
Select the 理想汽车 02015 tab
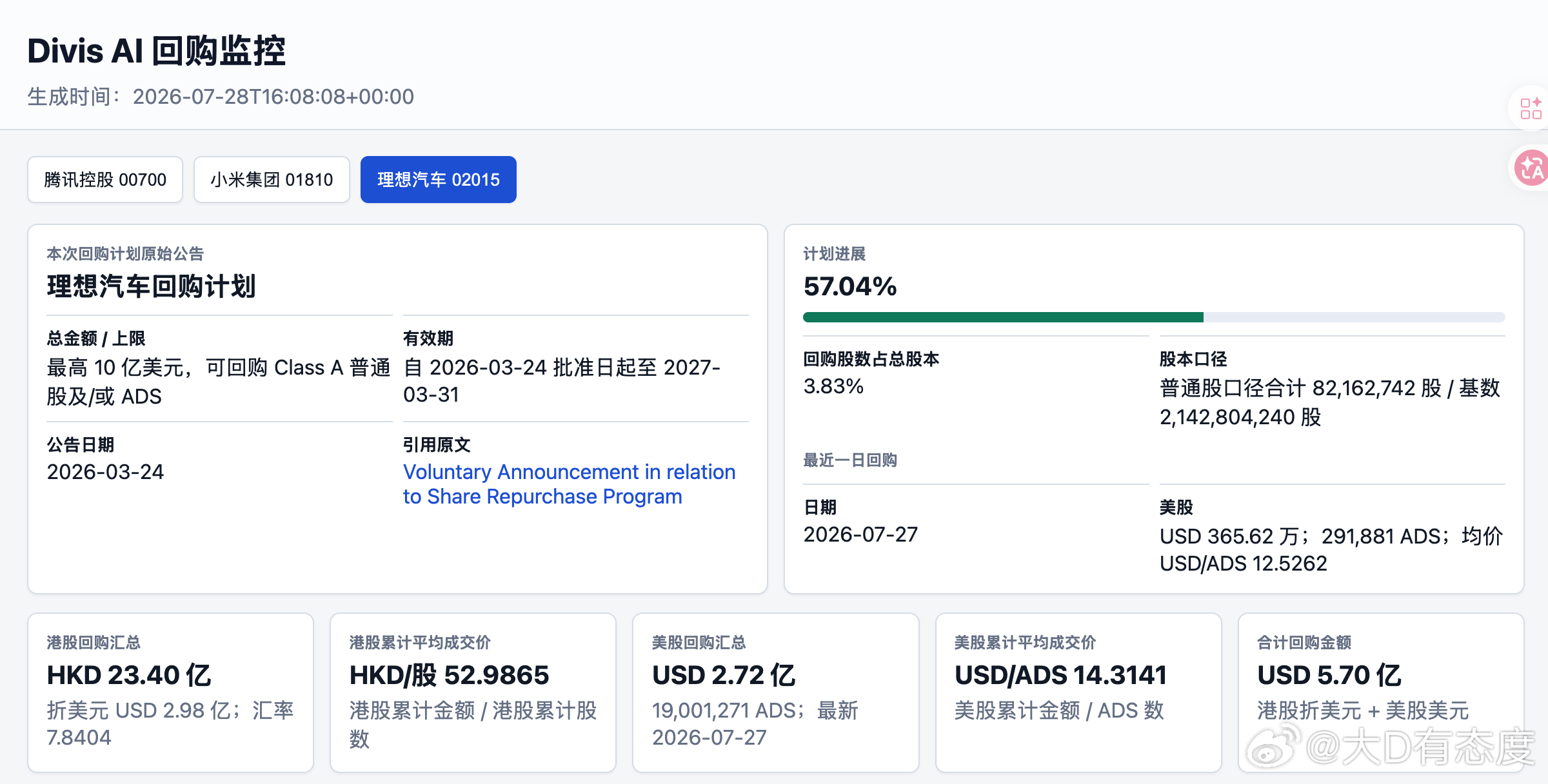[x=439, y=179]
